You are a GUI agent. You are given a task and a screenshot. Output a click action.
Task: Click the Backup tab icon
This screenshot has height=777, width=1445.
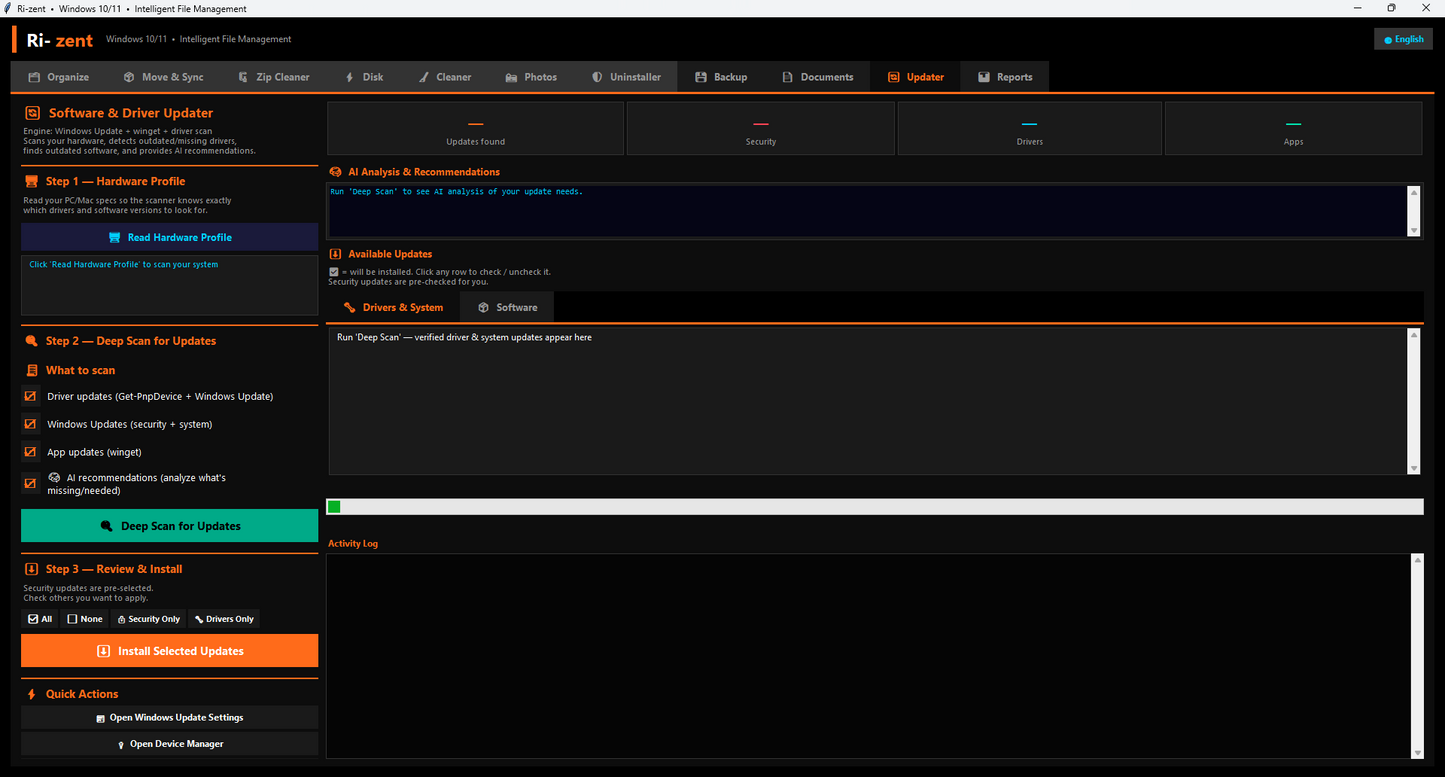click(x=700, y=77)
